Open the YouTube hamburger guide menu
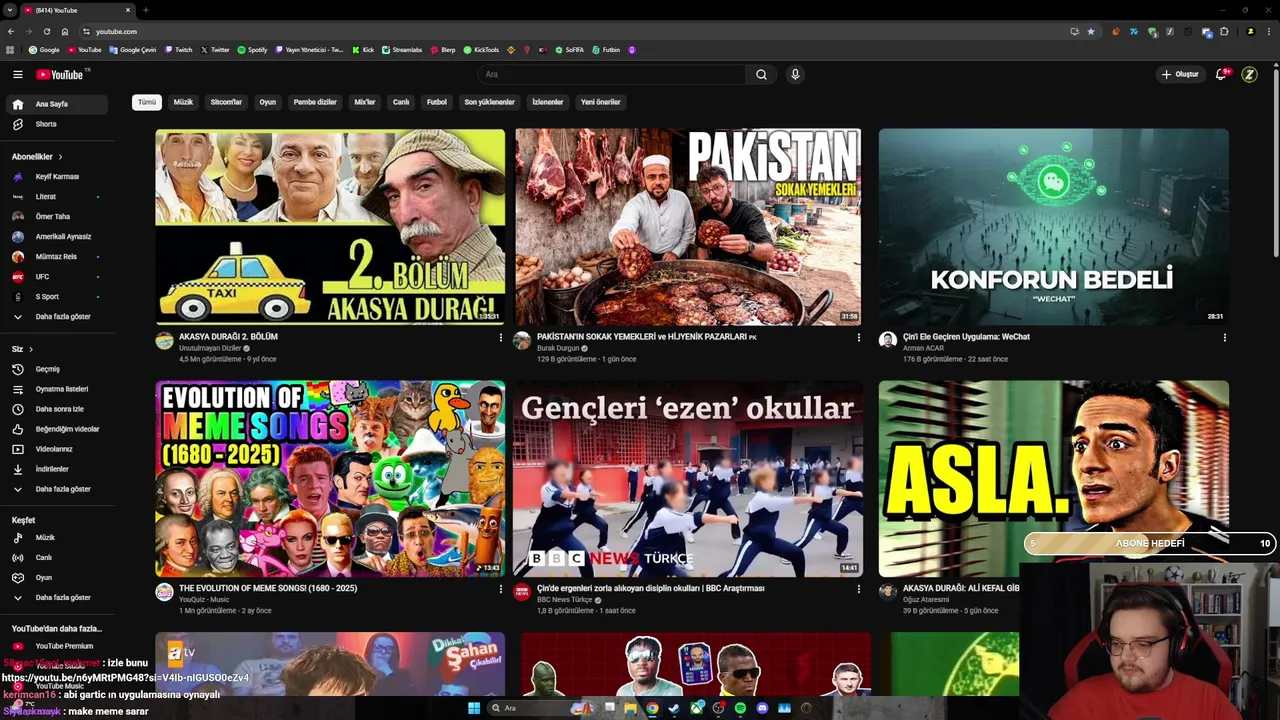Screen dimensions: 1280x720 [x=17, y=74]
